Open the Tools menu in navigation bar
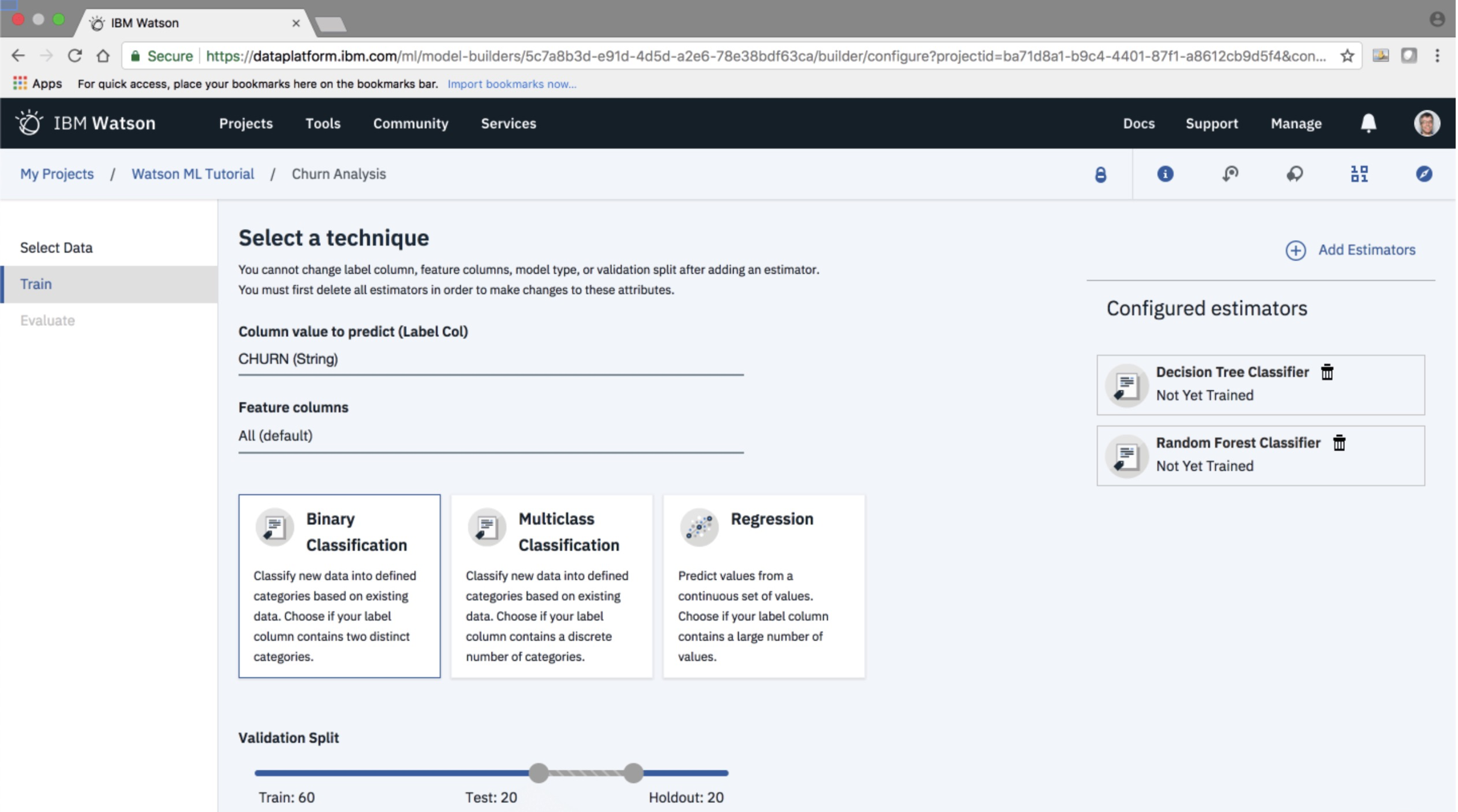 click(x=323, y=123)
